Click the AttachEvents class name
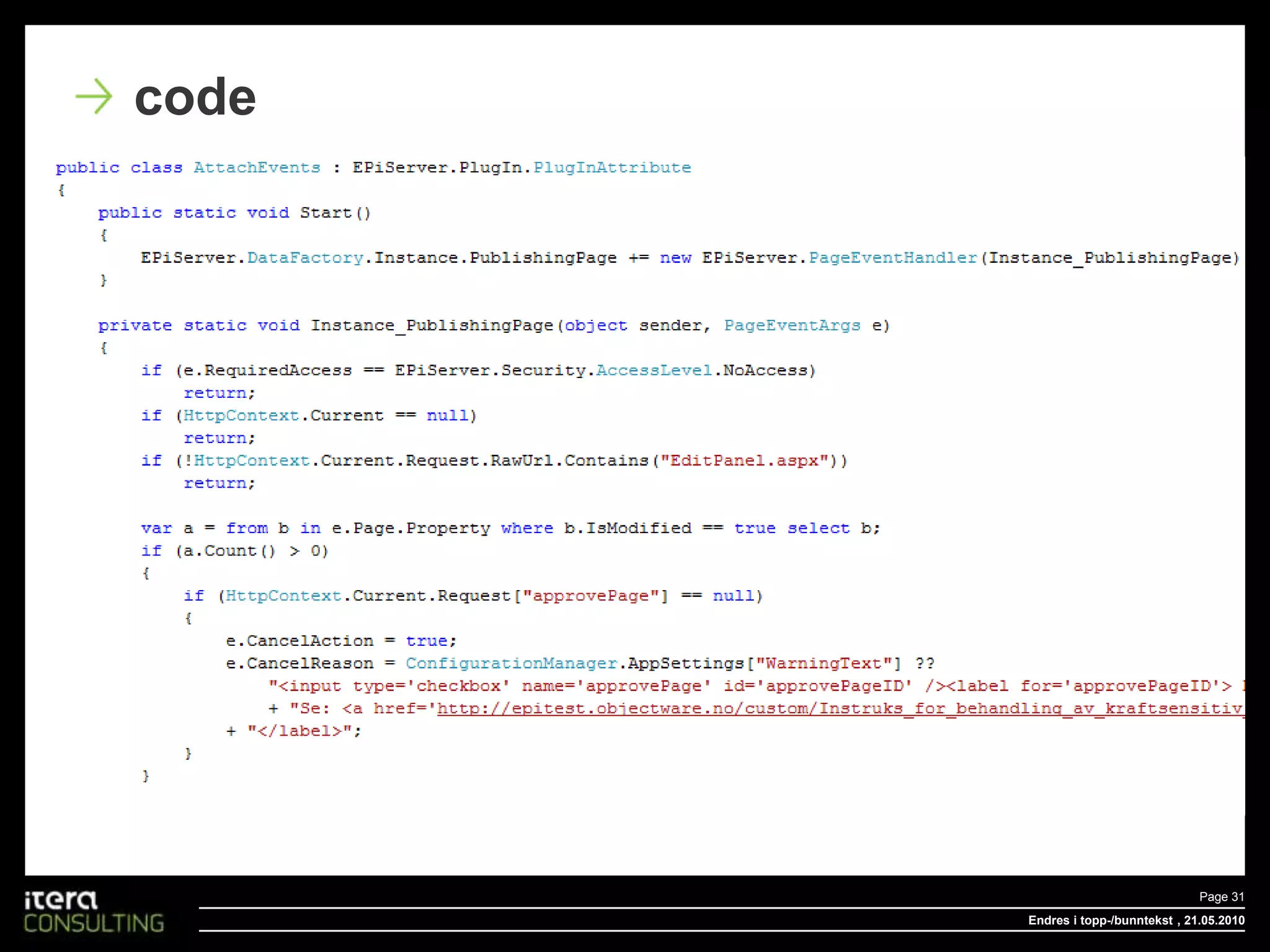Viewport: 1270px width, 952px height. pos(257,167)
